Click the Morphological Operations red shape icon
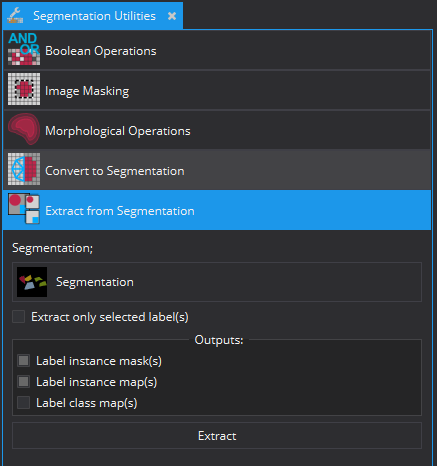The width and height of the screenshot is (437, 466). (24, 129)
